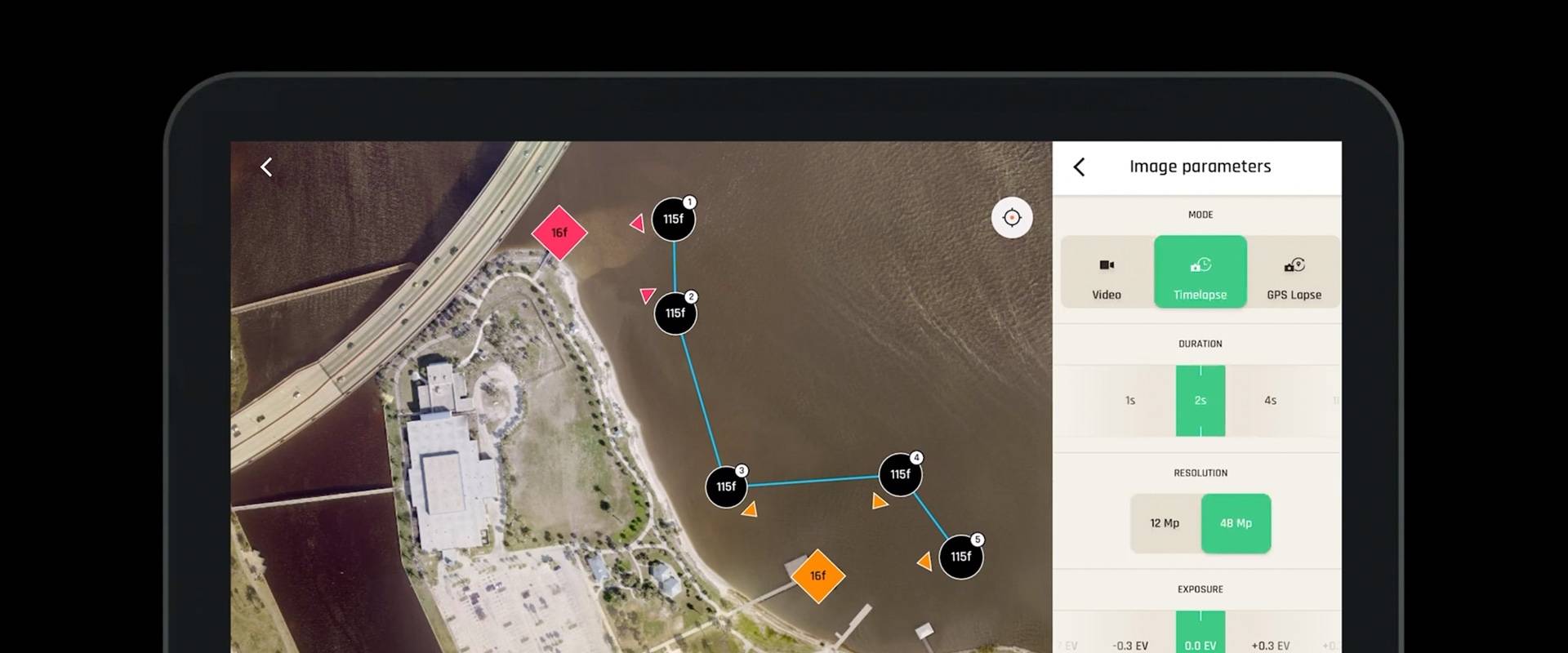Close Image parameters with its back arrow
The image size is (1568, 653).
(1079, 167)
